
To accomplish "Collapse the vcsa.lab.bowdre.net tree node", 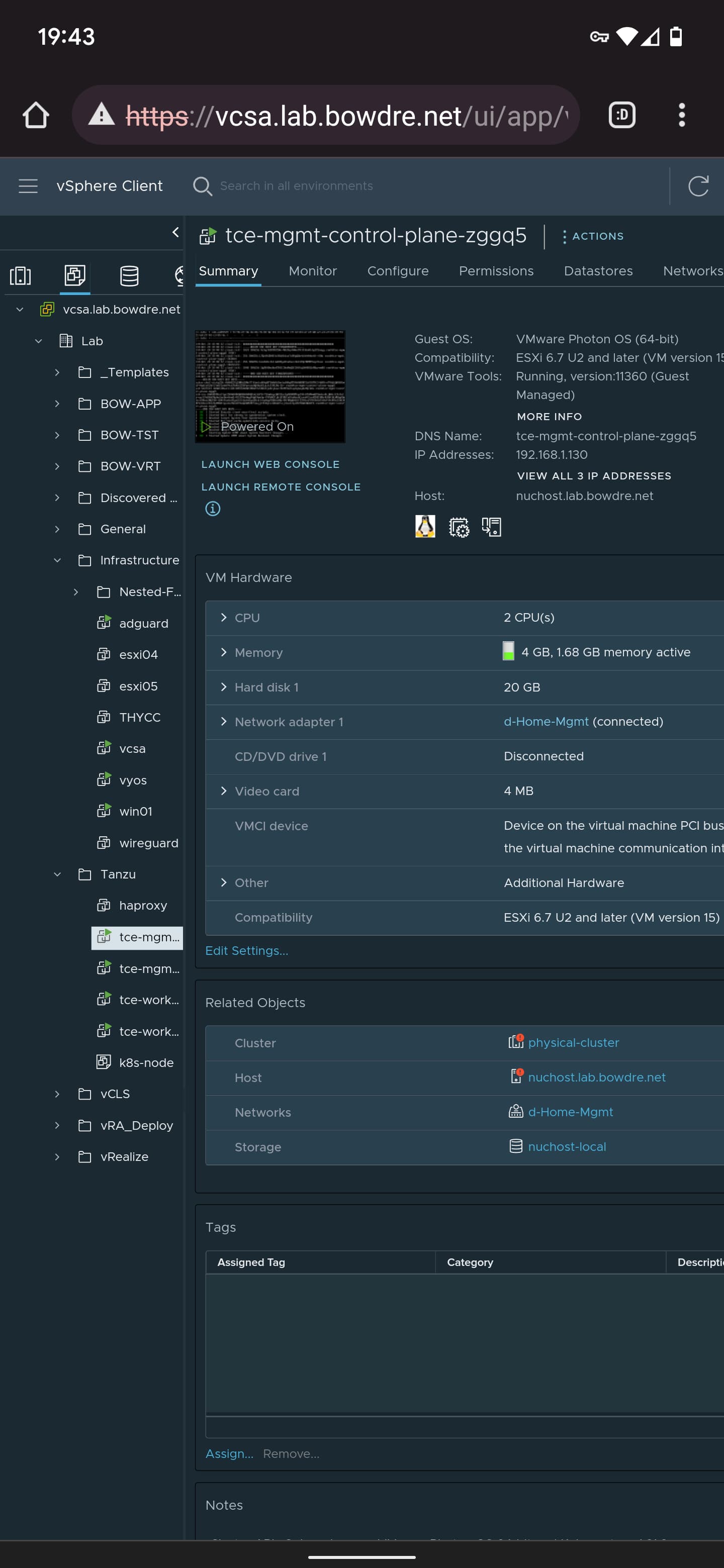I will (x=20, y=309).
